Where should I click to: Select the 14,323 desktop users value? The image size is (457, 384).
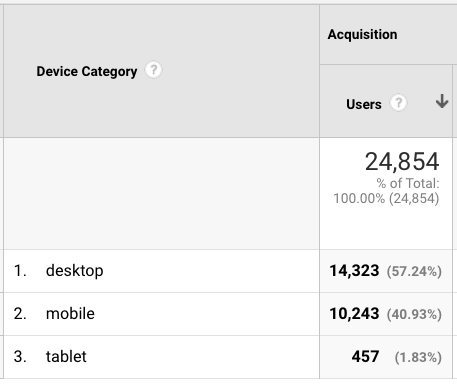pos(354,271)
